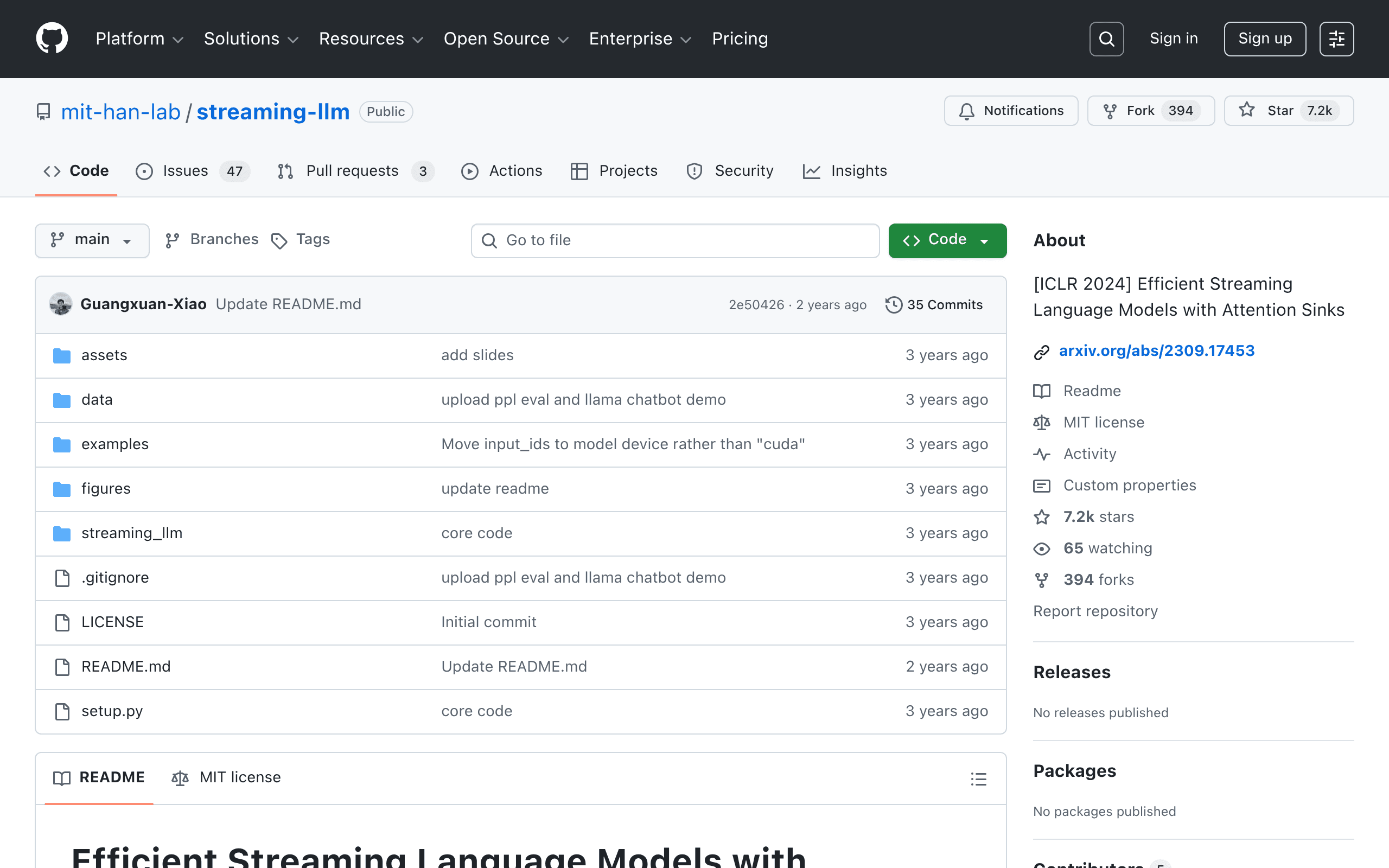The height and width of the screenshot is (868, 1389).
Task: Click the Readme book icon in About
Action: (1042, 392)
